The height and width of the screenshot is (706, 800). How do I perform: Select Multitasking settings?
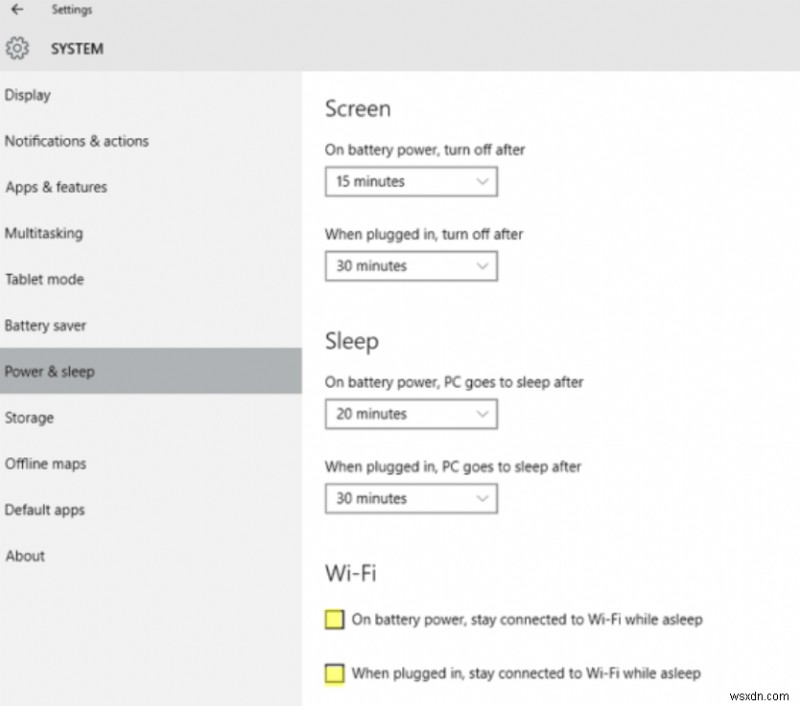pos(44,233)
